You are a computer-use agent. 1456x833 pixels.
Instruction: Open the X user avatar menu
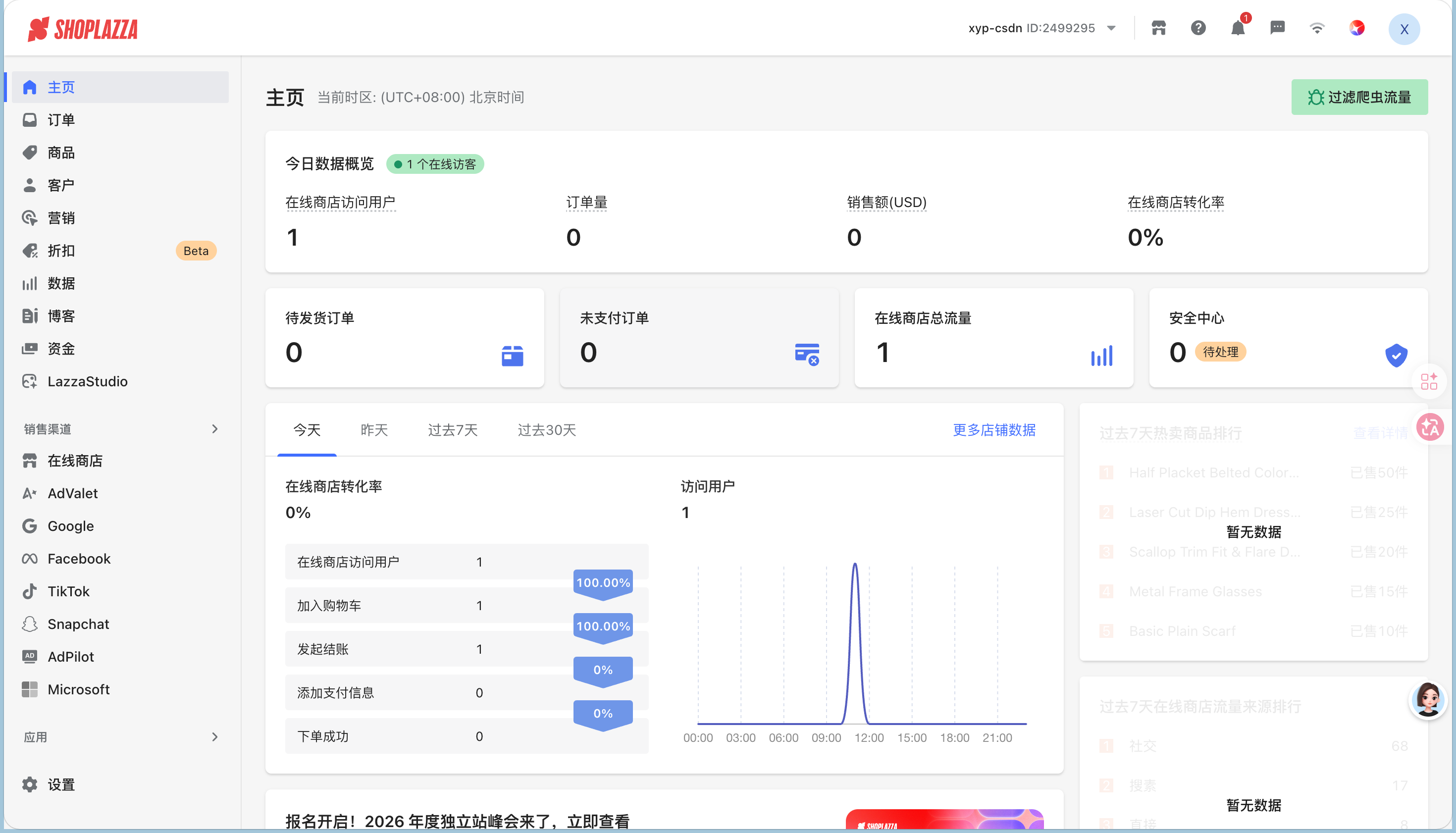tap(1404, 29)
